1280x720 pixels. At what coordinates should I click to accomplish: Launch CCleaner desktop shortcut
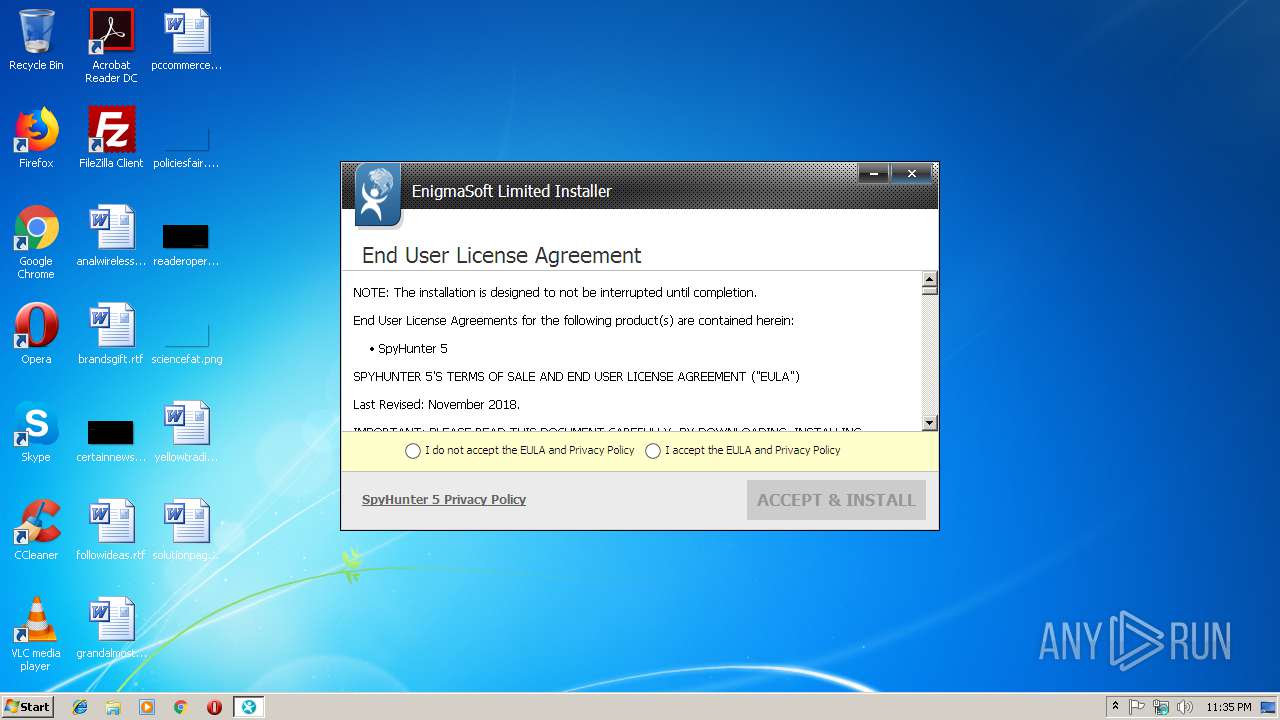pyautogui.click(x=36, y=530)
